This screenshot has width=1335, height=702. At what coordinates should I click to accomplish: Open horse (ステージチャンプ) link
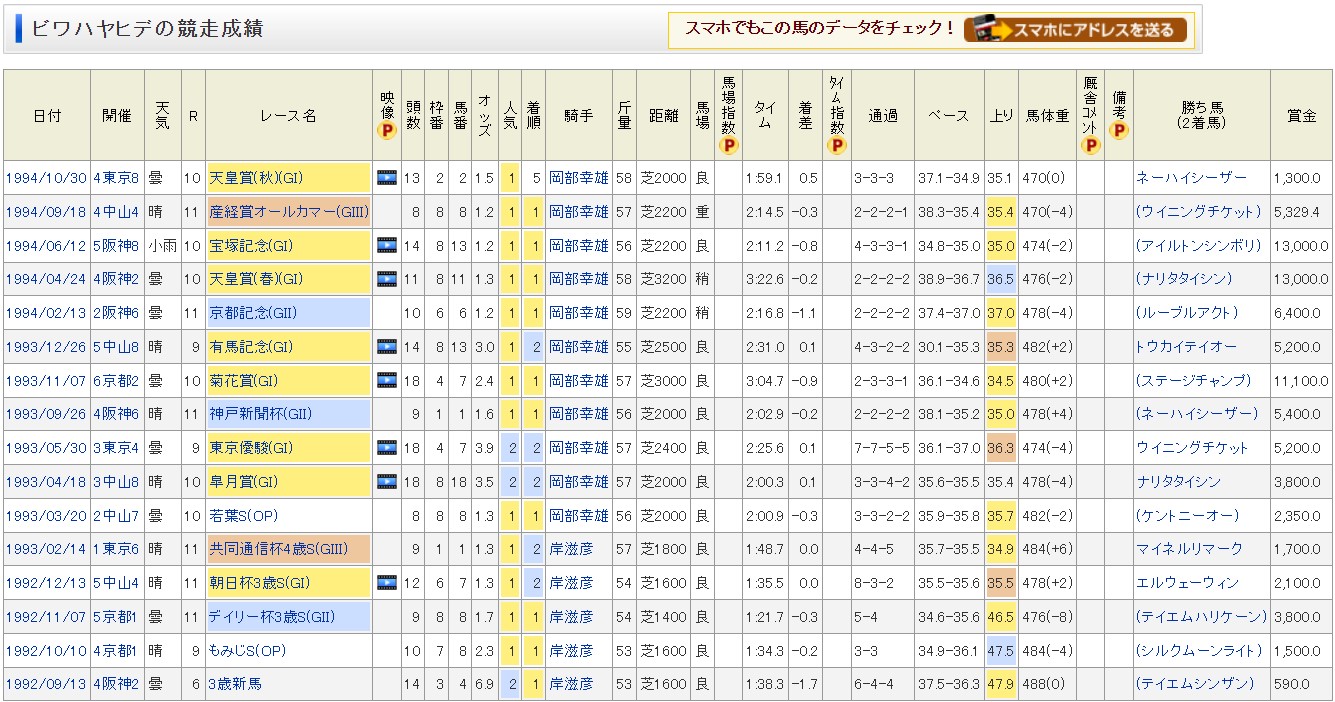pyautogui.click(x=1194, y=381)
